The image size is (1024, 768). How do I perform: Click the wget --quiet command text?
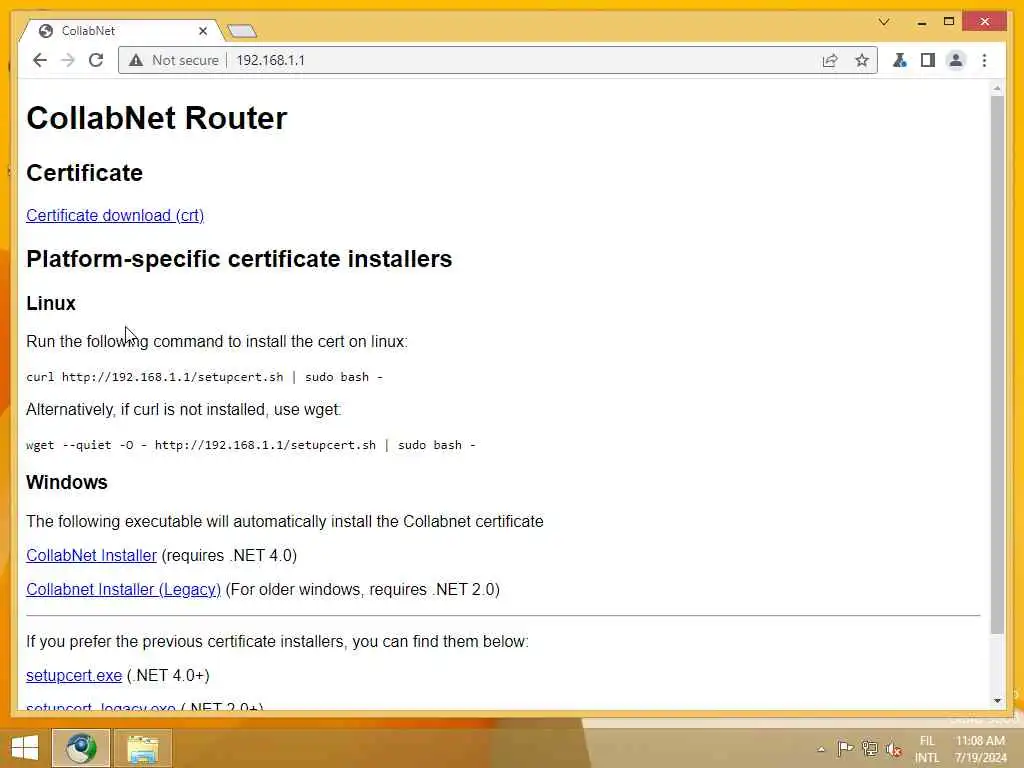251,445
